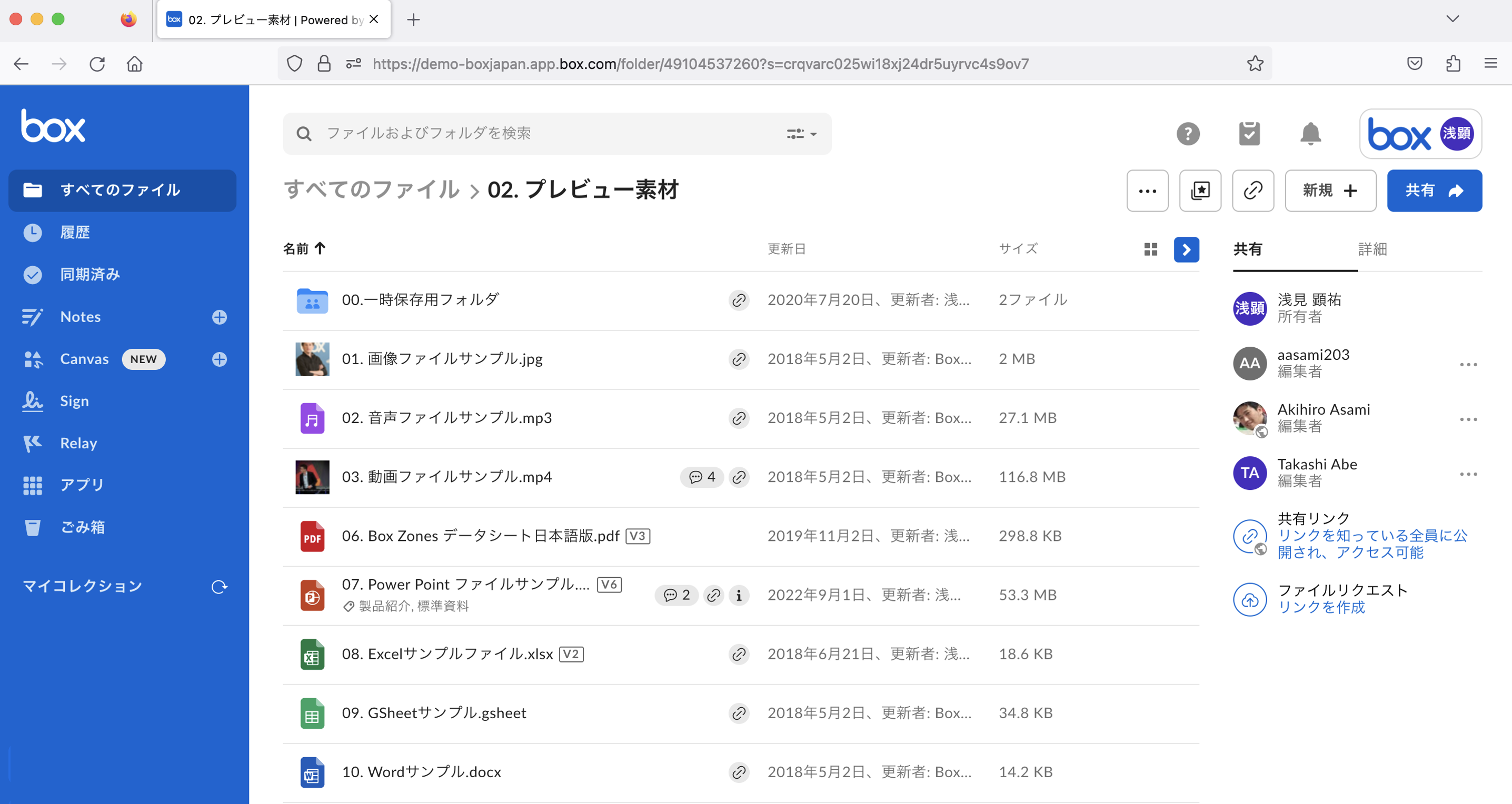Open 履歴 in the sidebar menu
The height and width of the screenshot is (804, 1512).
[75, 232]
